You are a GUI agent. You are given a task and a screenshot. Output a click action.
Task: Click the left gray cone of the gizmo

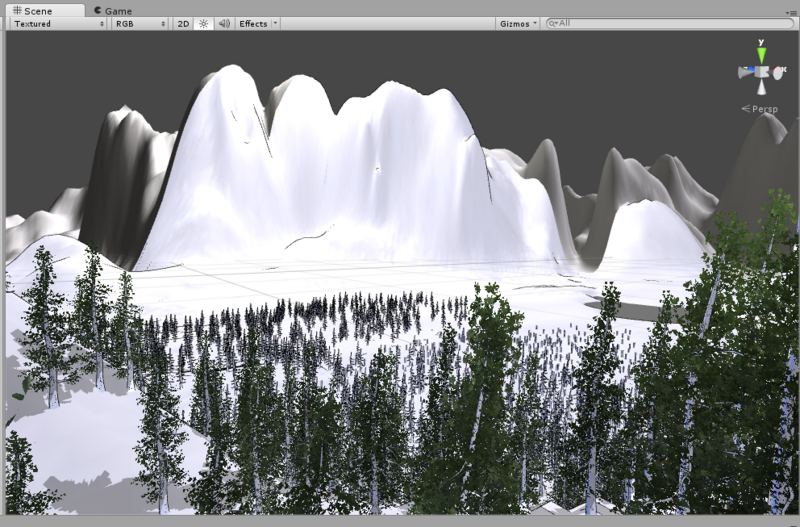point(745,72)
